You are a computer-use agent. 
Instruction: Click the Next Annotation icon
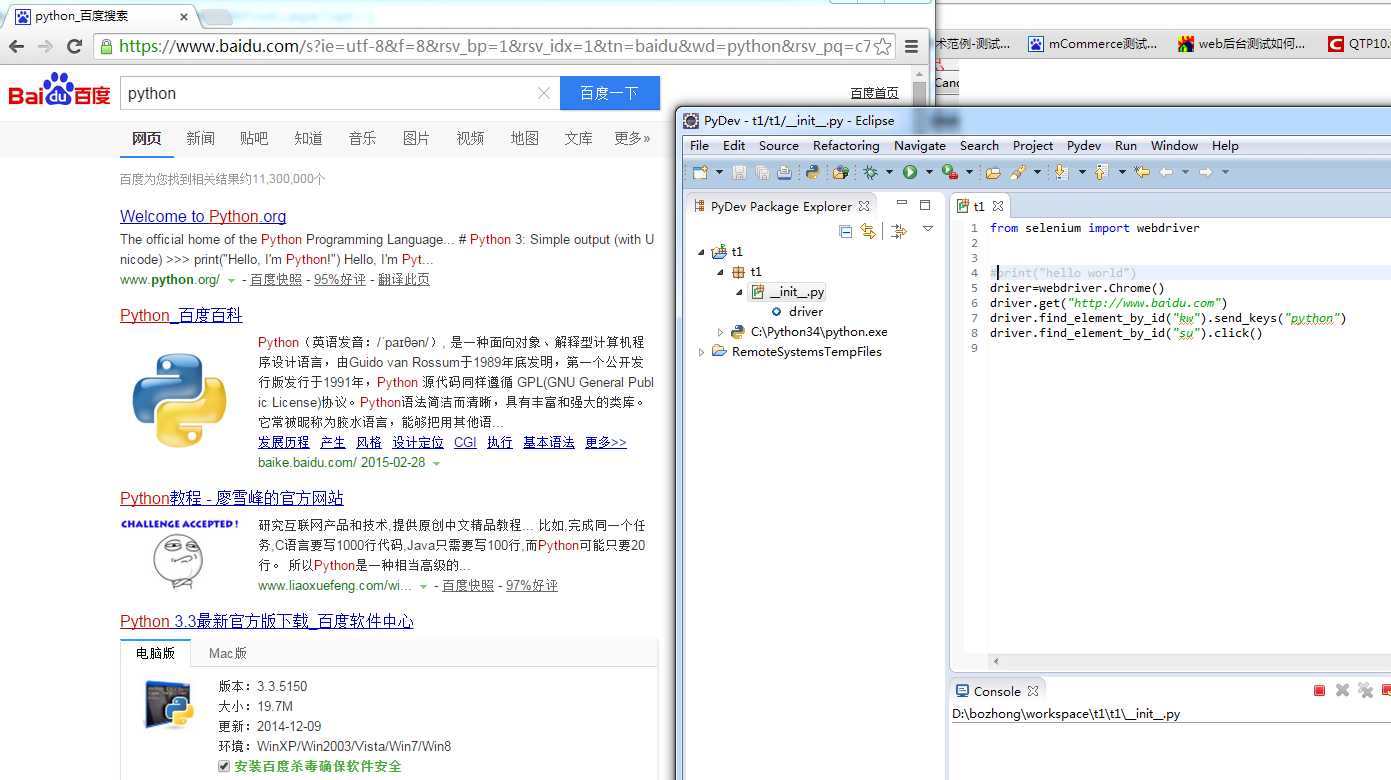(x=1061, y=172)
